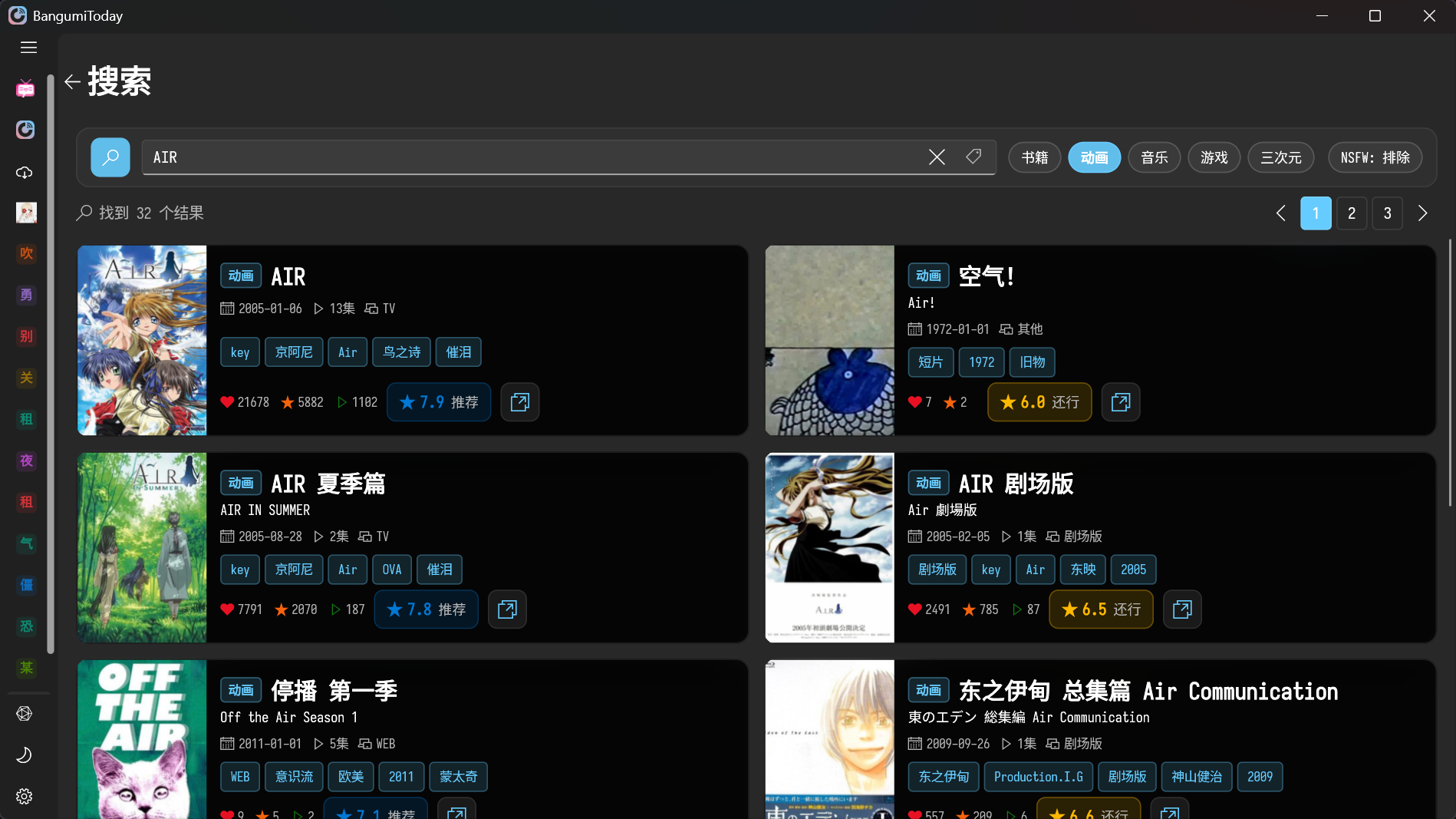1456x819 pixels.
Task: Click the 7.8 推荐 rating for AIR 夏季篇
Action: [x=427, y=609]
